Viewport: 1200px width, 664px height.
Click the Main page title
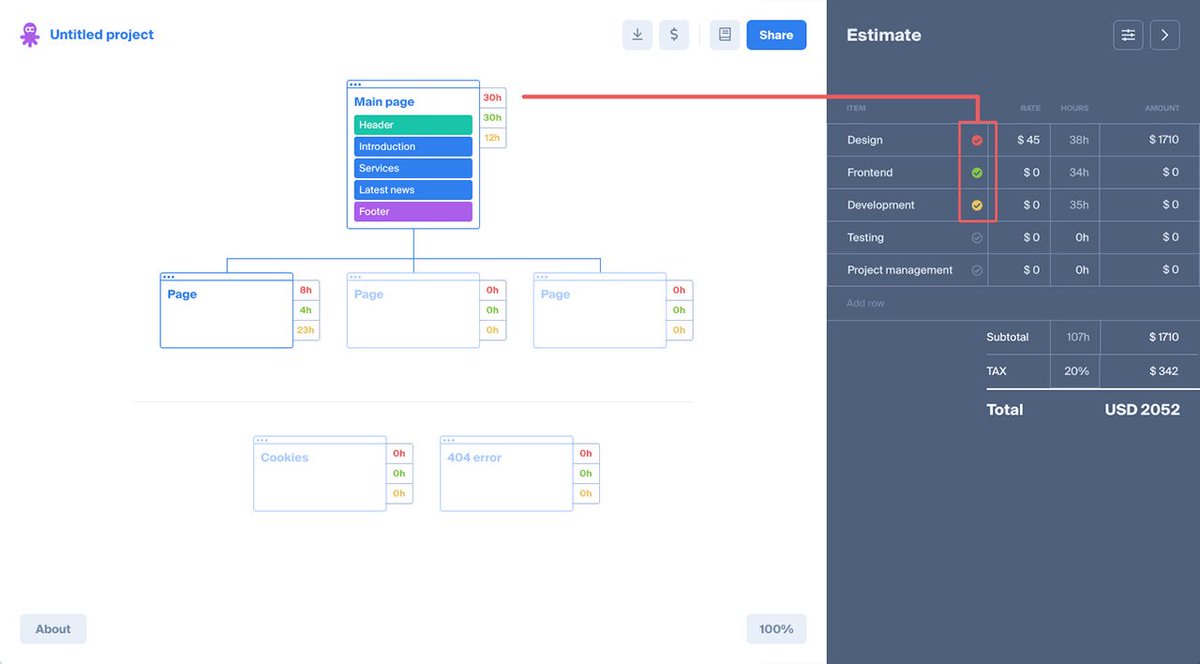tap(384, 102)
